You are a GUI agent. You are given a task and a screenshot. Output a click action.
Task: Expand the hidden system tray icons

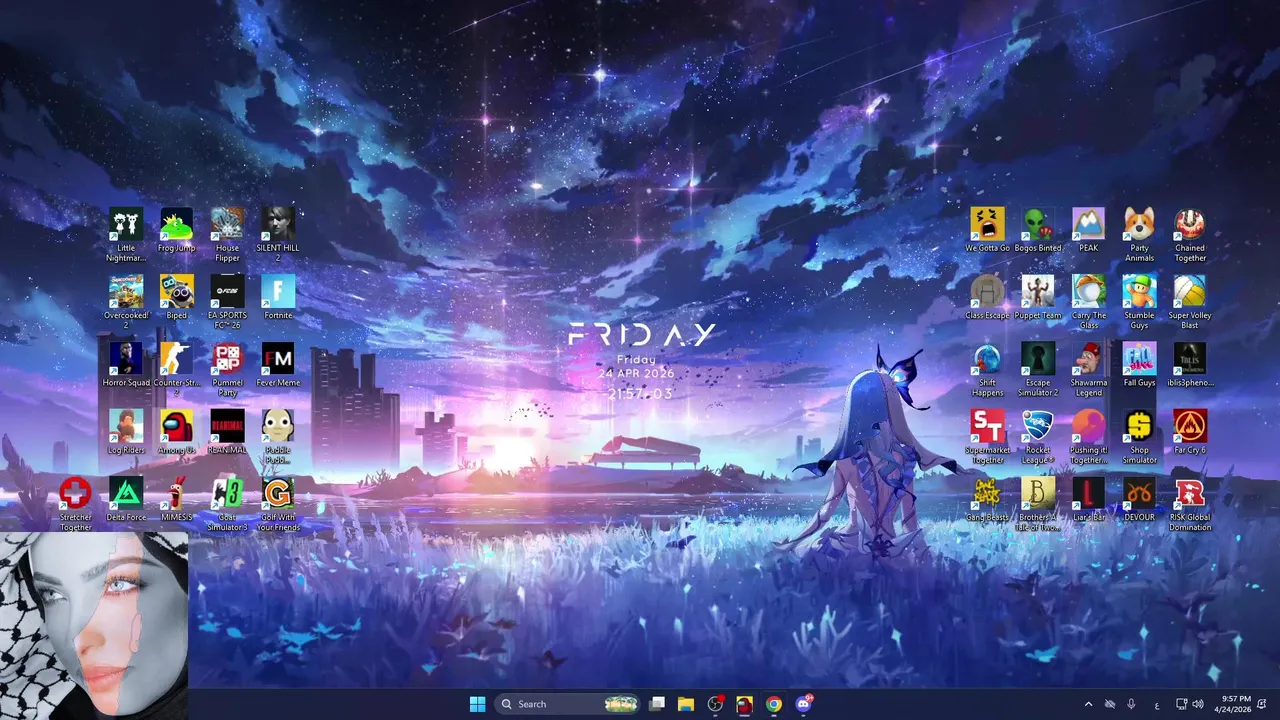tap(1088, 704)
